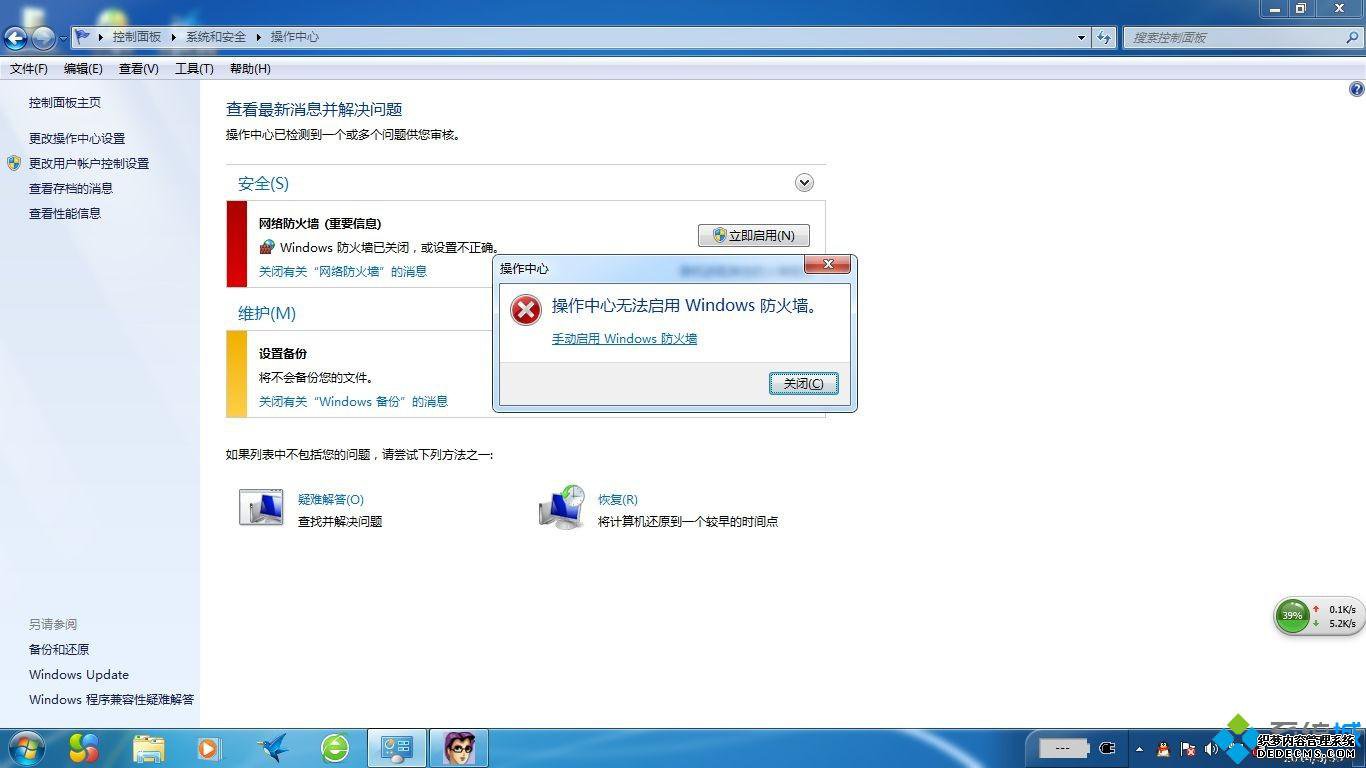
Task: Open Windows 程序兼容性疑难解答 link
Action: coord(112,699)
